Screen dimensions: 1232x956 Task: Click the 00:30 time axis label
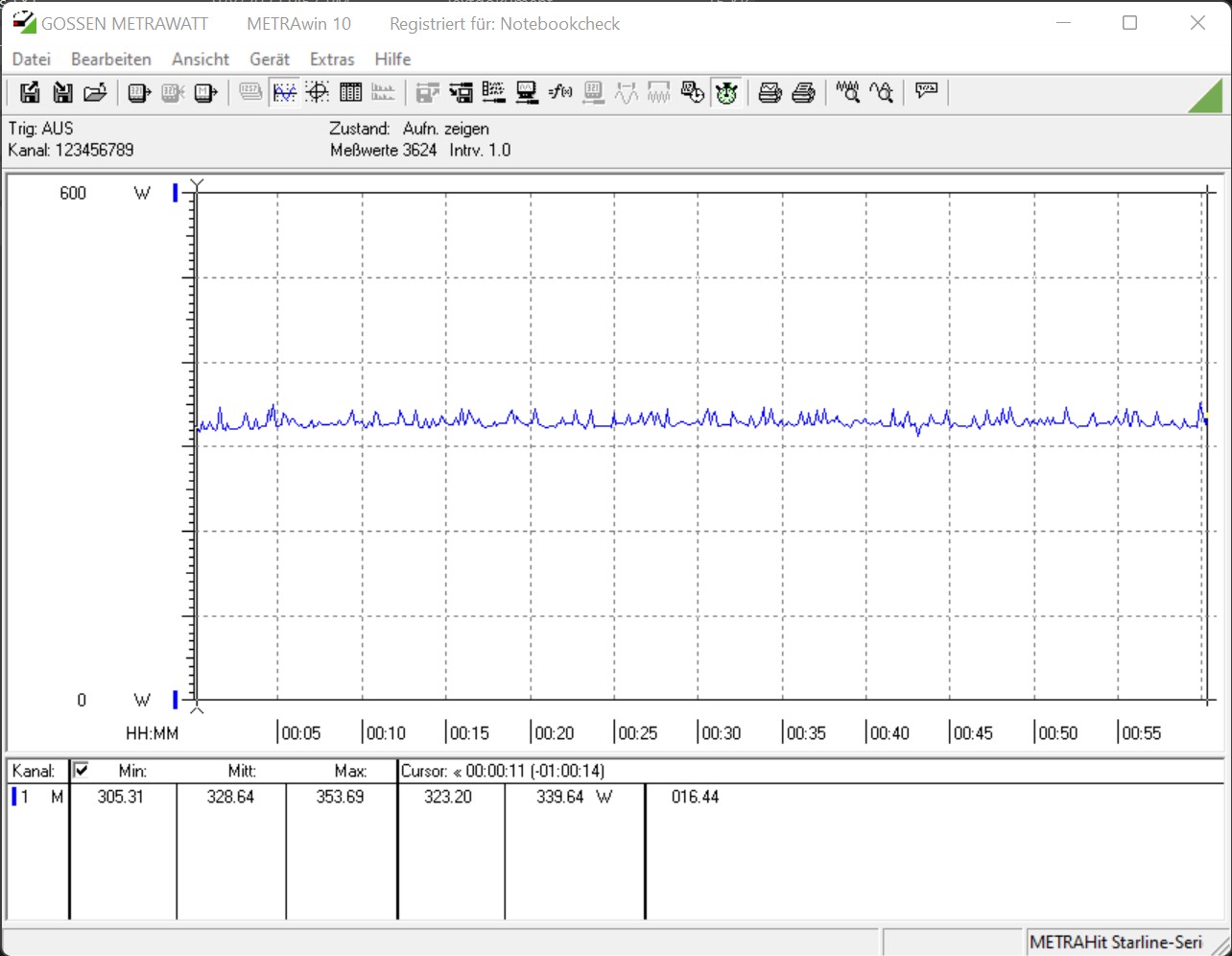(722, 733)
